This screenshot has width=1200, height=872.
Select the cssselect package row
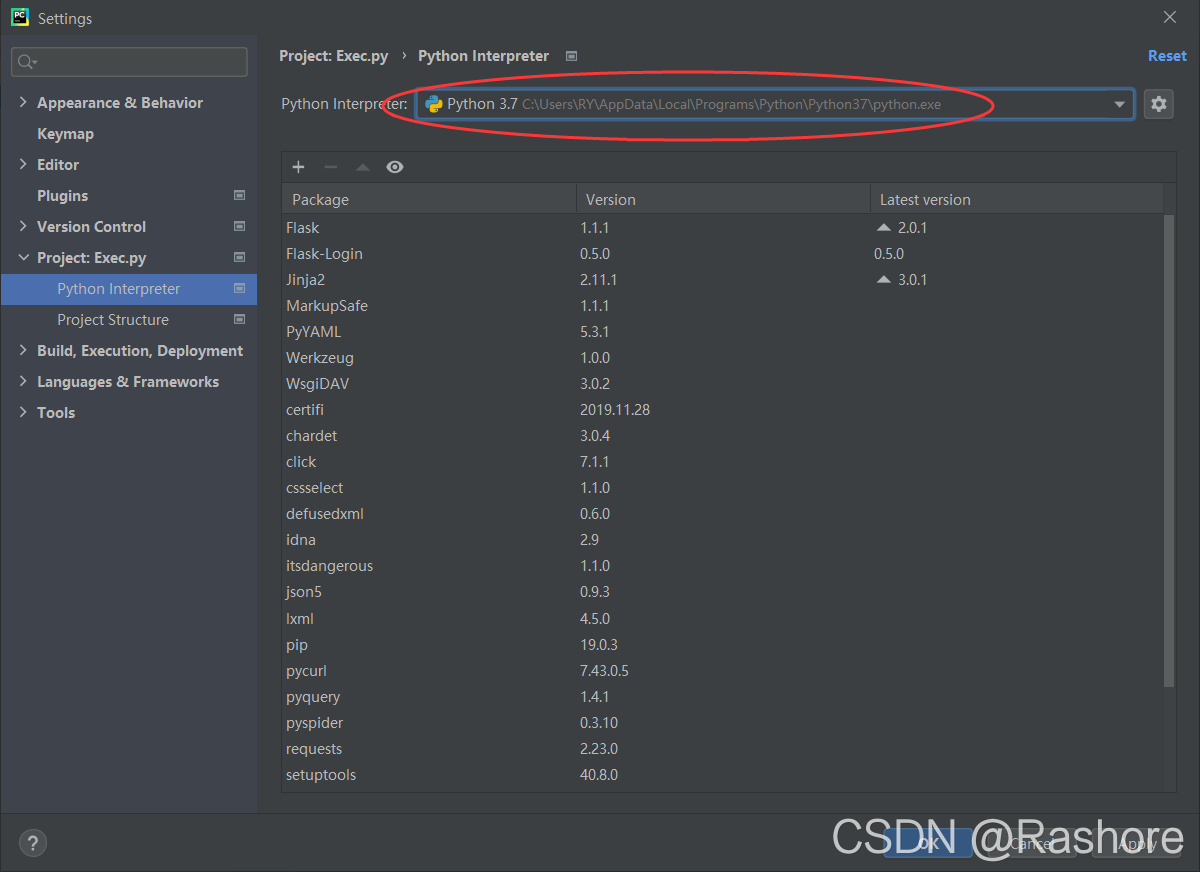[x=722, y=488]
